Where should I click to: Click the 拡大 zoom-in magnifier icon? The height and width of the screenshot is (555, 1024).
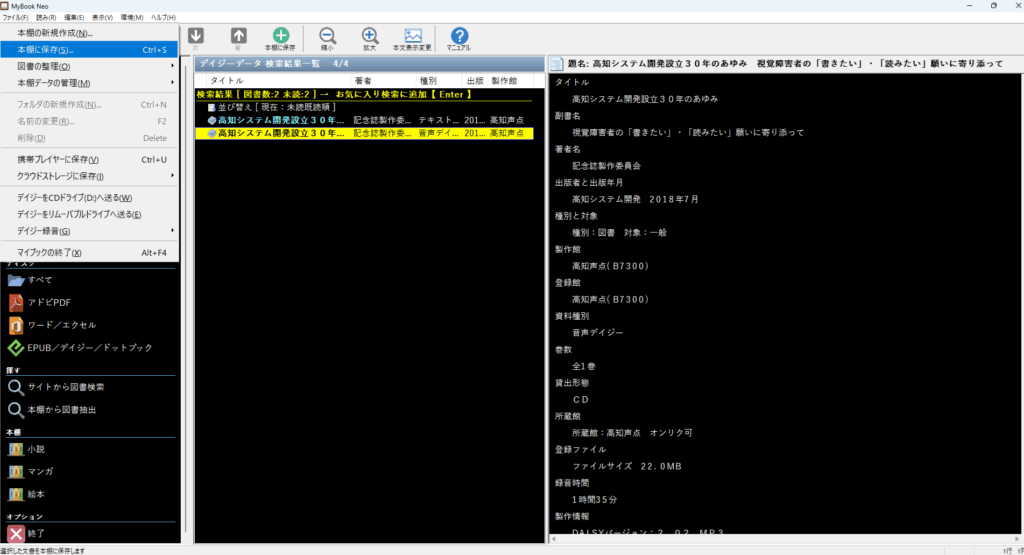pyautogui.click(x=369, y=38)
